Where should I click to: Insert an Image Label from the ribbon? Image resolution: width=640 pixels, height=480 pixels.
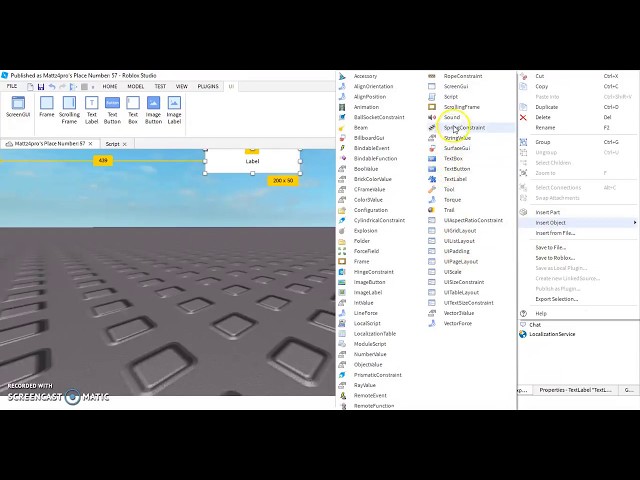pos(174,110)
